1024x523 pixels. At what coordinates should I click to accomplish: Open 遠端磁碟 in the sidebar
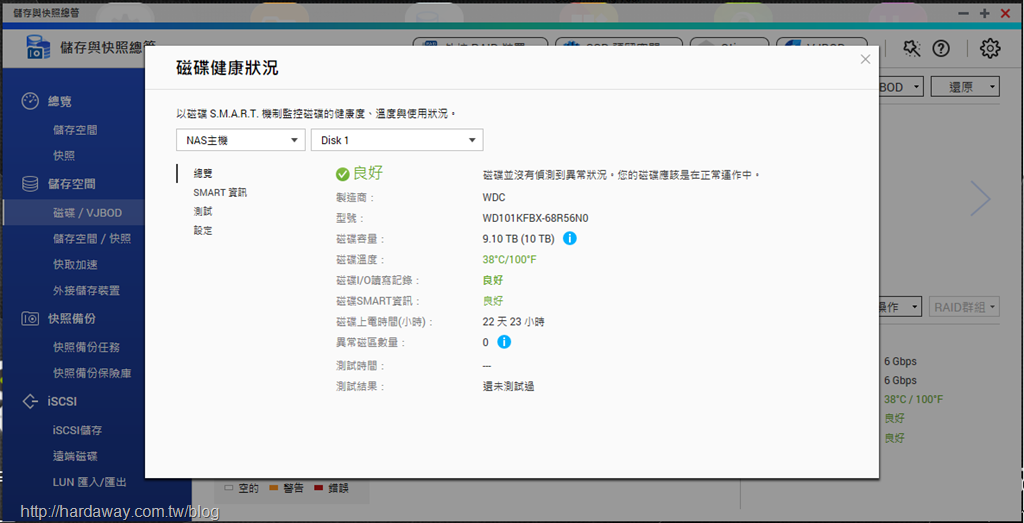[75, 456]
